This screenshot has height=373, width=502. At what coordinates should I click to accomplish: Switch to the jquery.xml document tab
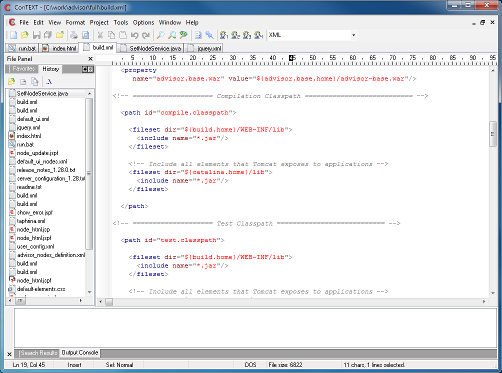[x=204, y=48]
